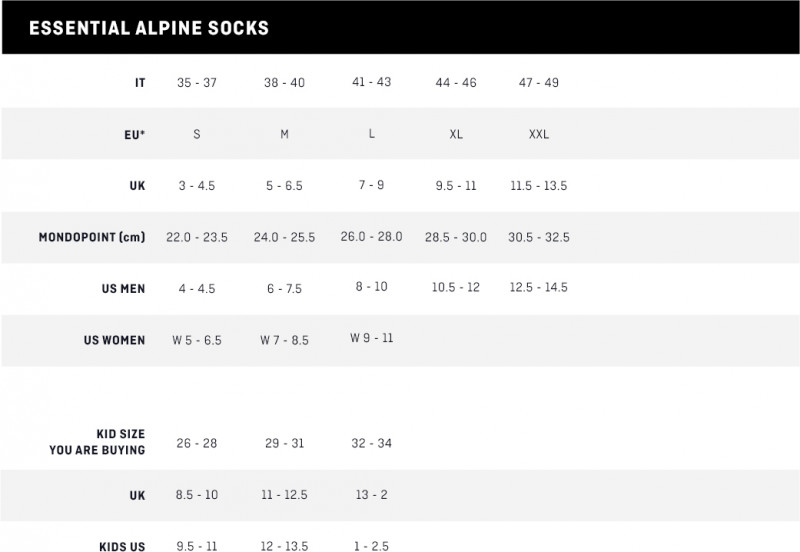Select the kids UK 13 - 2 cell

(x=370, y=494)
